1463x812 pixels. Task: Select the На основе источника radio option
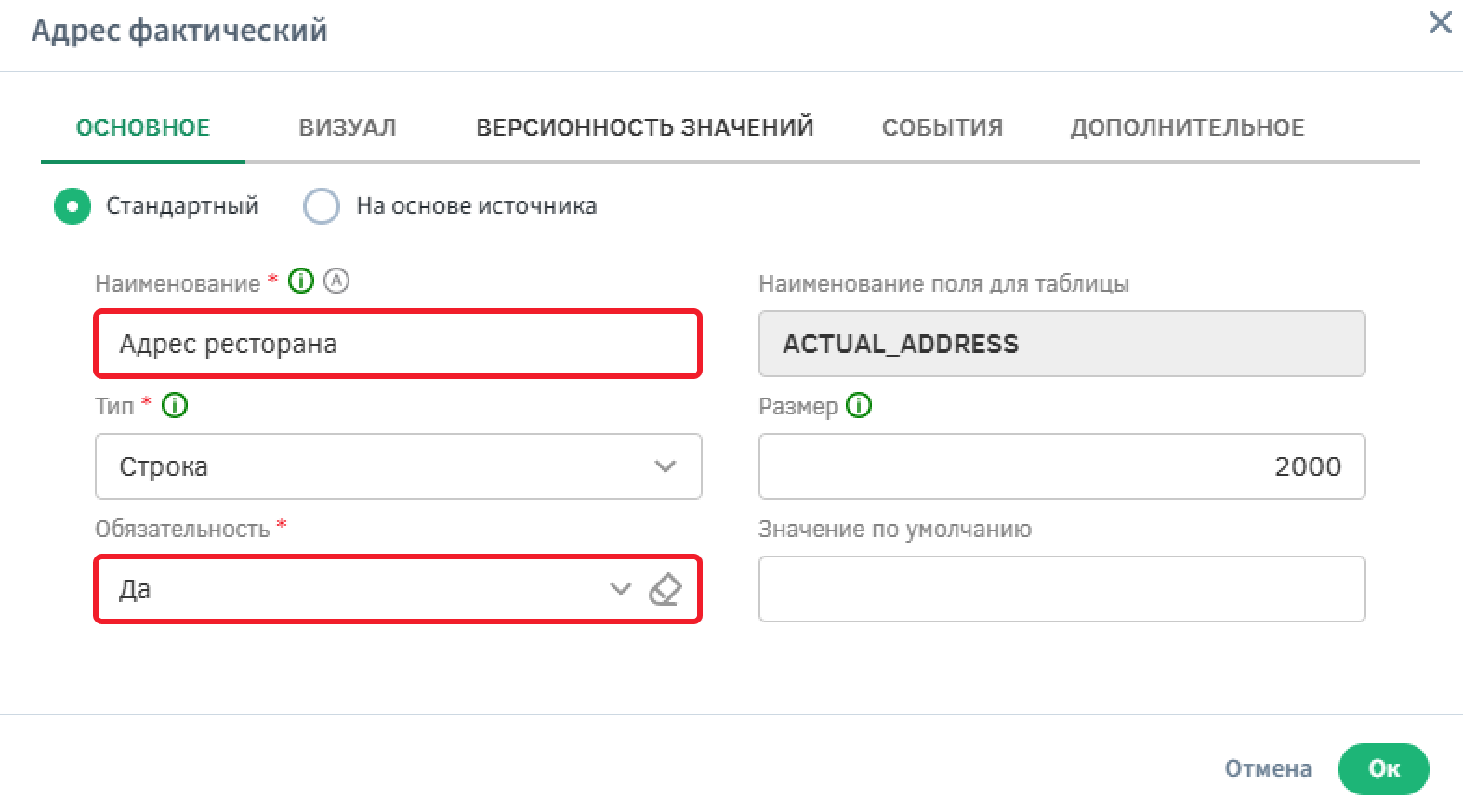pos(322,206)
